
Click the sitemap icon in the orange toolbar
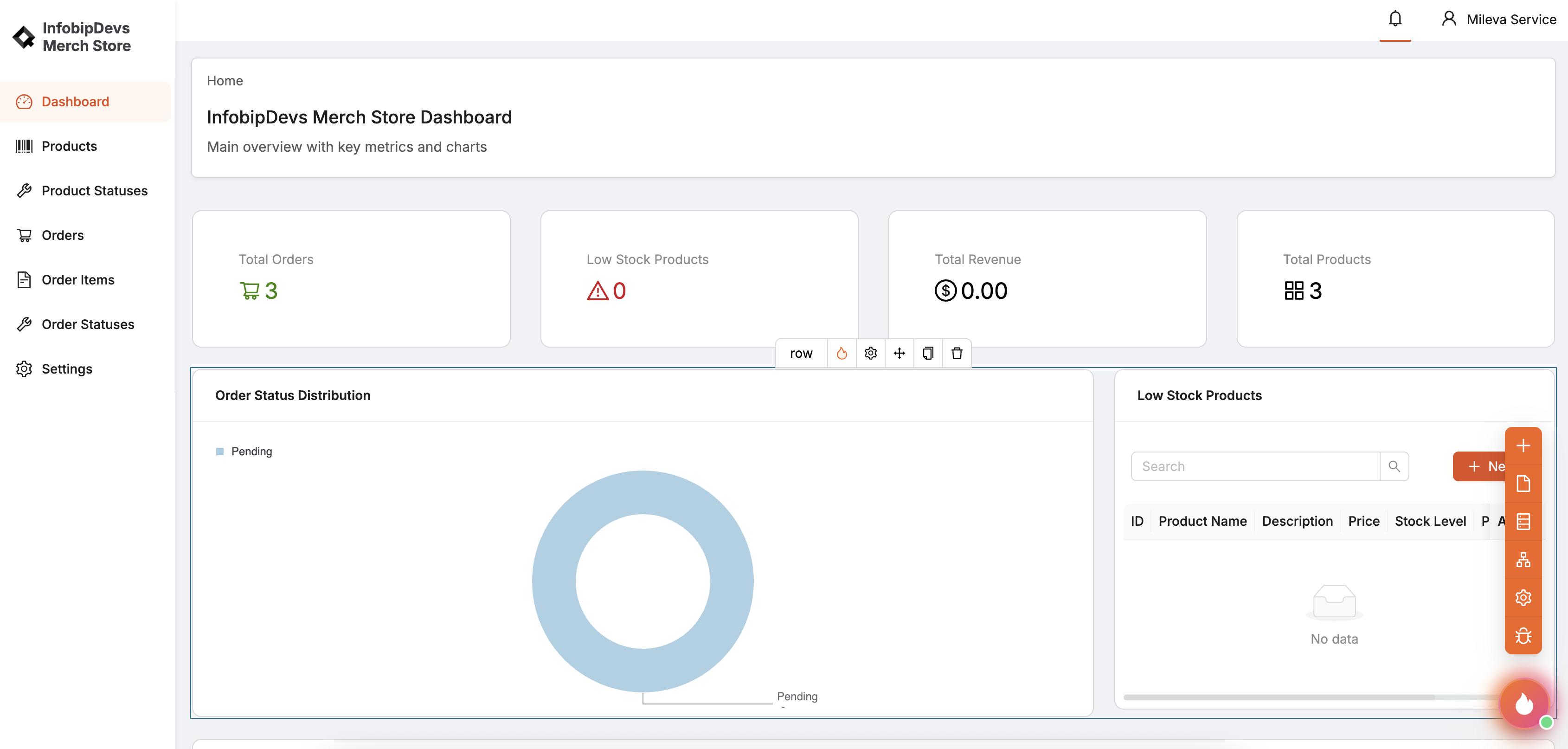(1523, 559)
